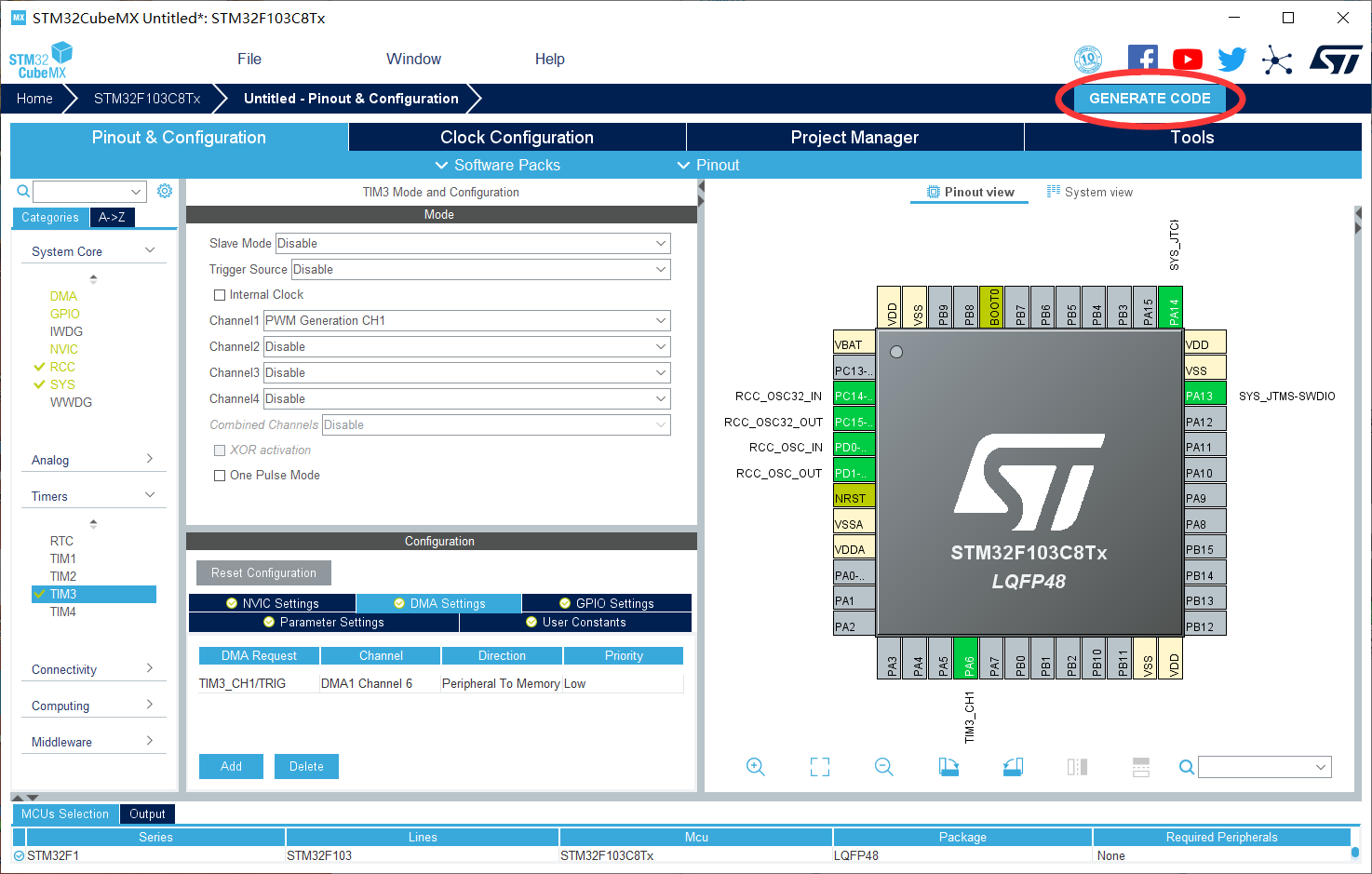Toggle the XOR activation checkbox
This screenshot has width=1372, height=874.
point(220,450)
